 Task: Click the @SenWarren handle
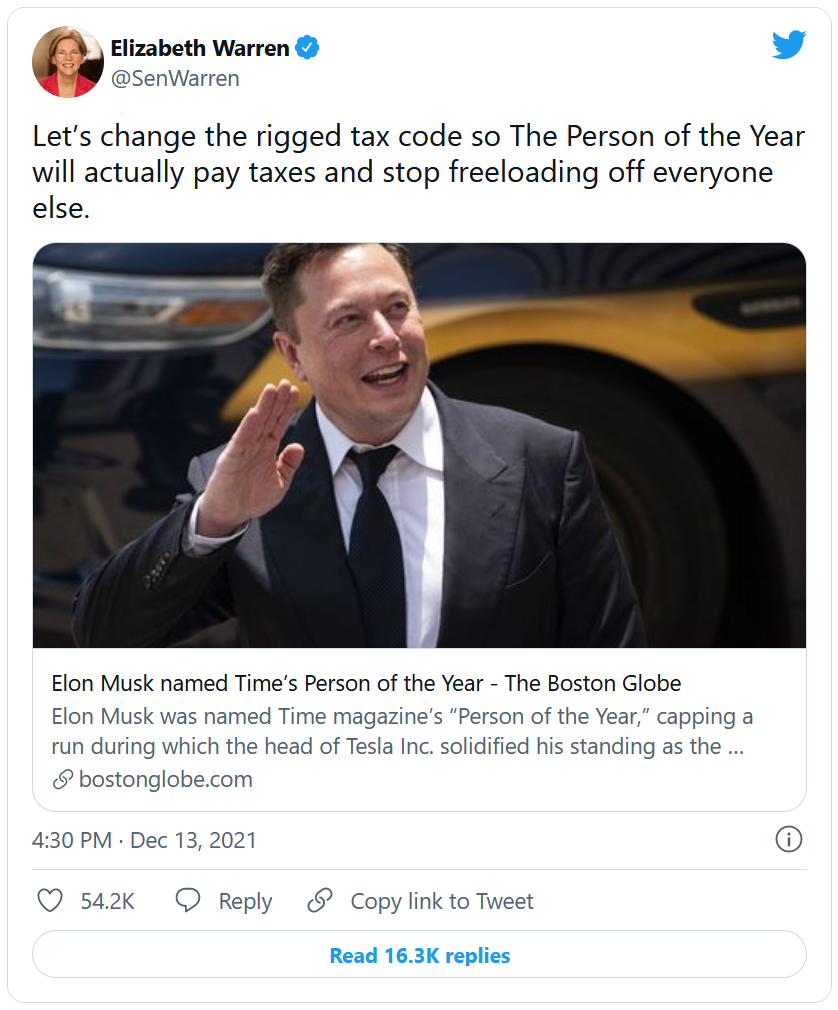click(x=175, y=78)
